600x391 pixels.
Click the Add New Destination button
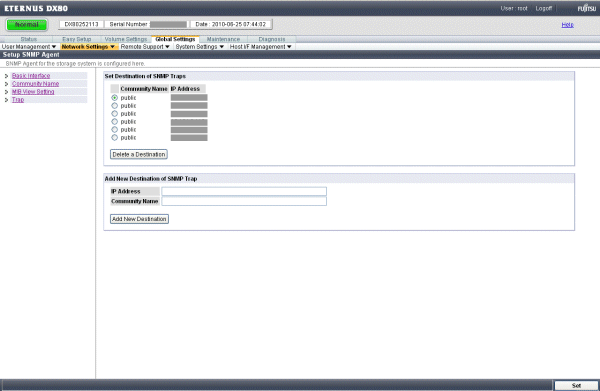pyautogui.click(x=139, y=219)
